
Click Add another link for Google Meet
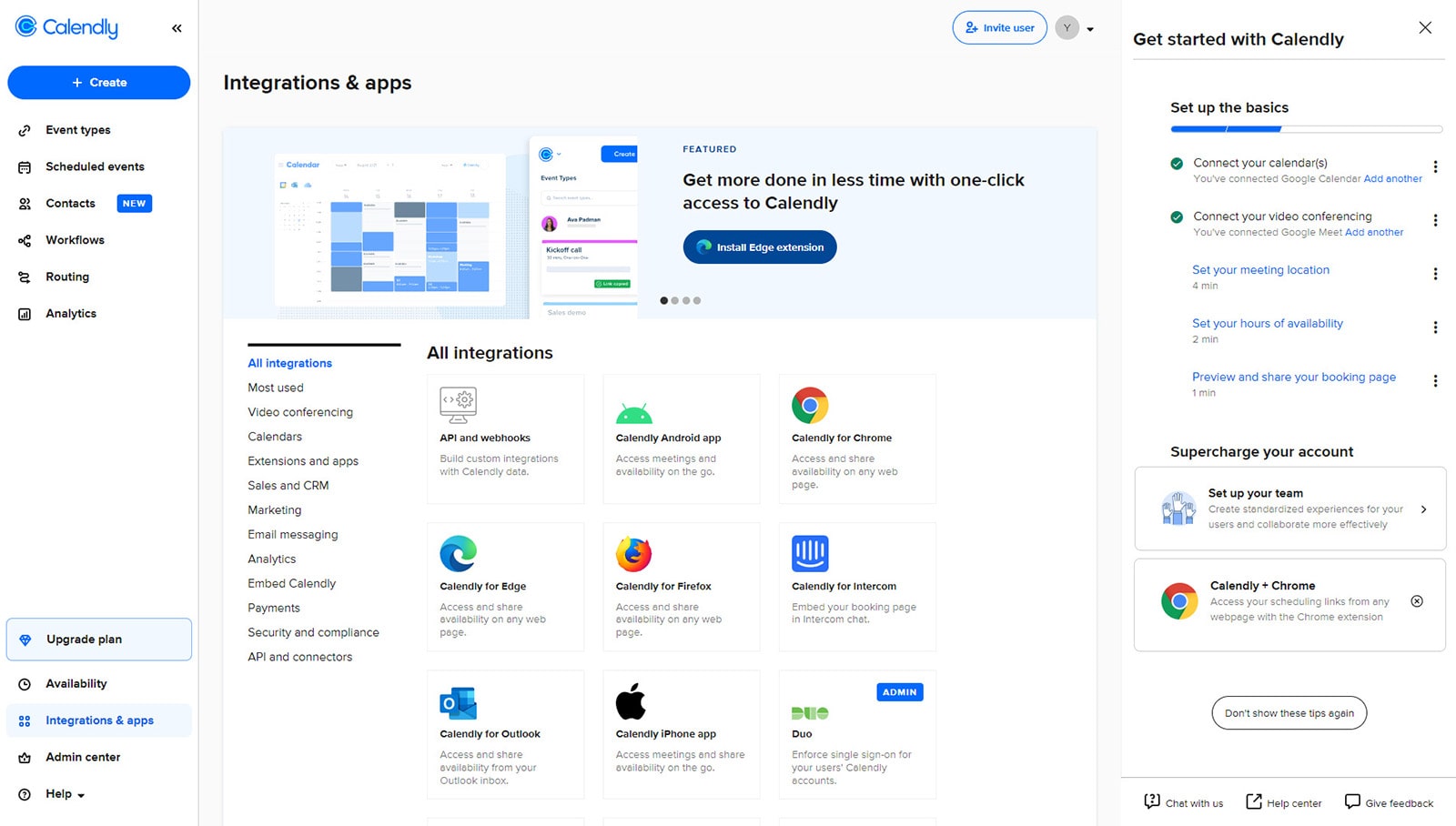[x=1374, y=233]
